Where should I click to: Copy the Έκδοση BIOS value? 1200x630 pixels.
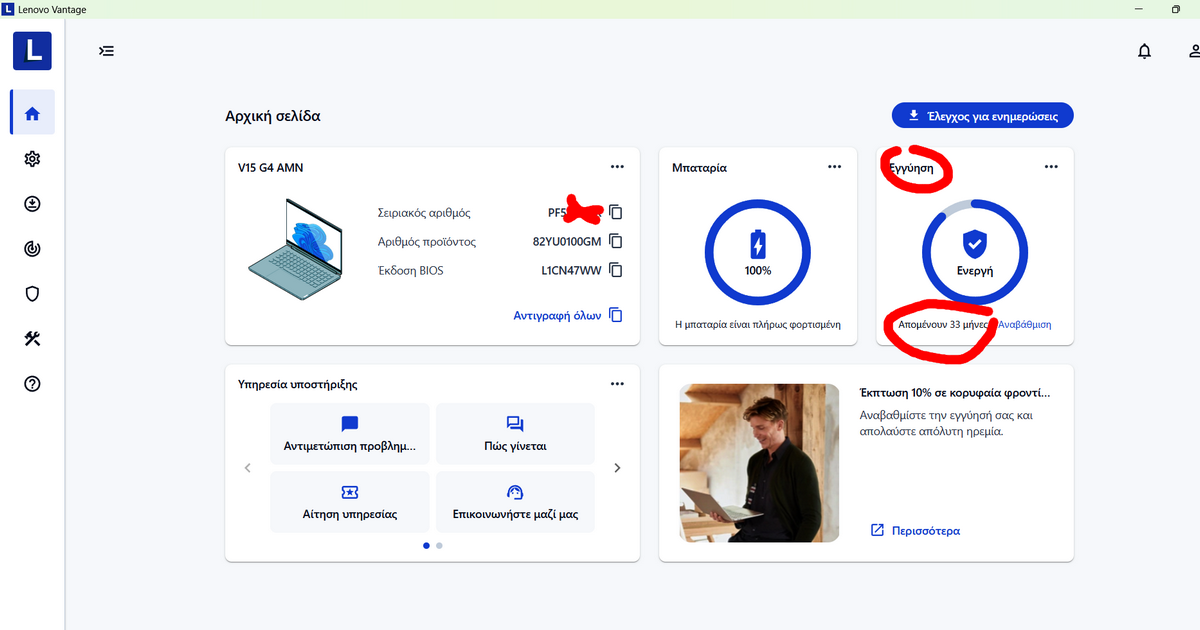coord(616,270)
